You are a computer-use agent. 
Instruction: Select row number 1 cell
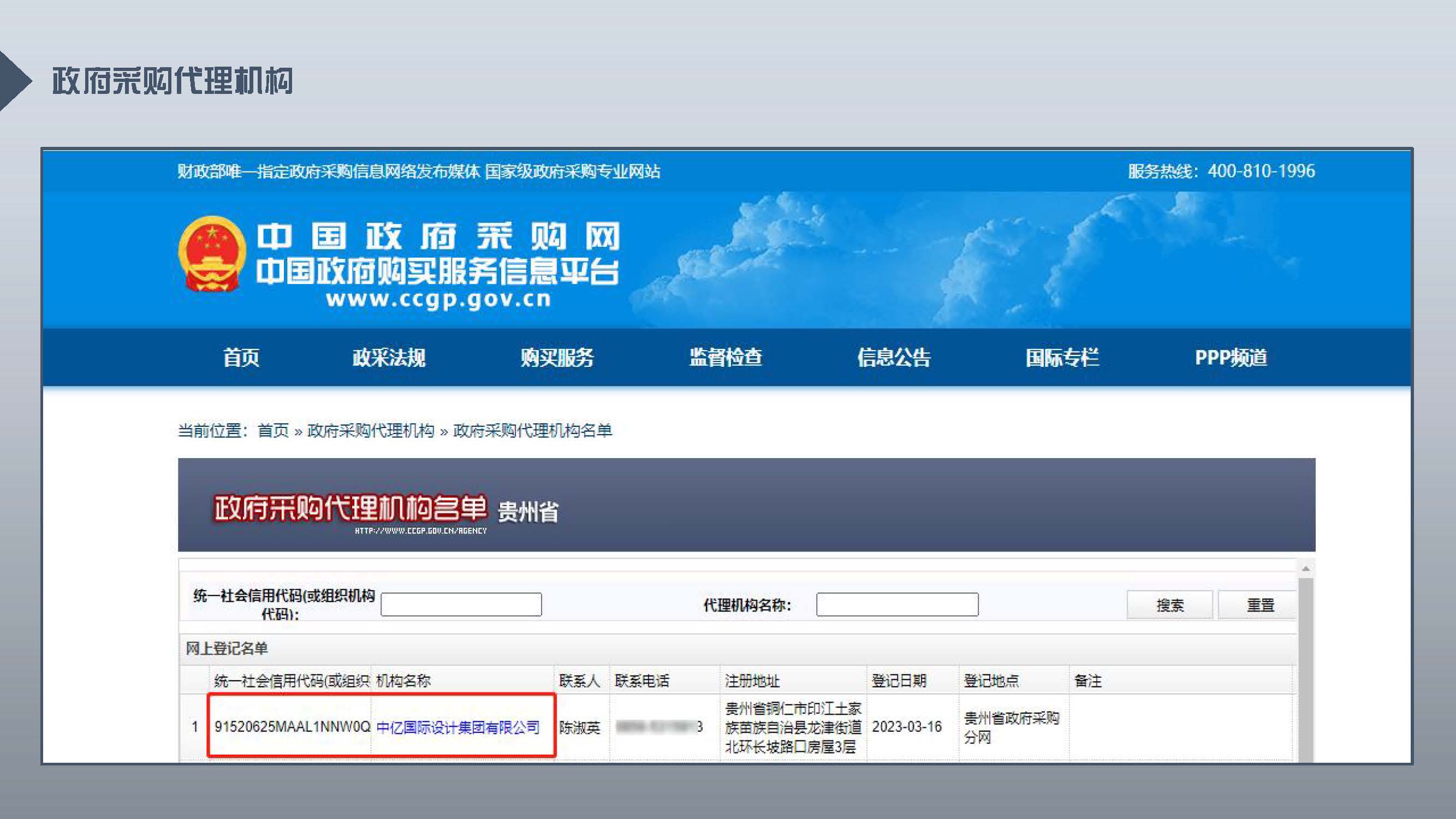click(x=194, y=726)
